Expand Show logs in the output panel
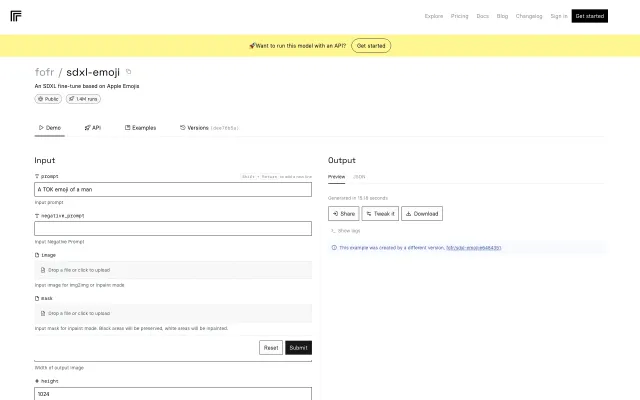 346,230
